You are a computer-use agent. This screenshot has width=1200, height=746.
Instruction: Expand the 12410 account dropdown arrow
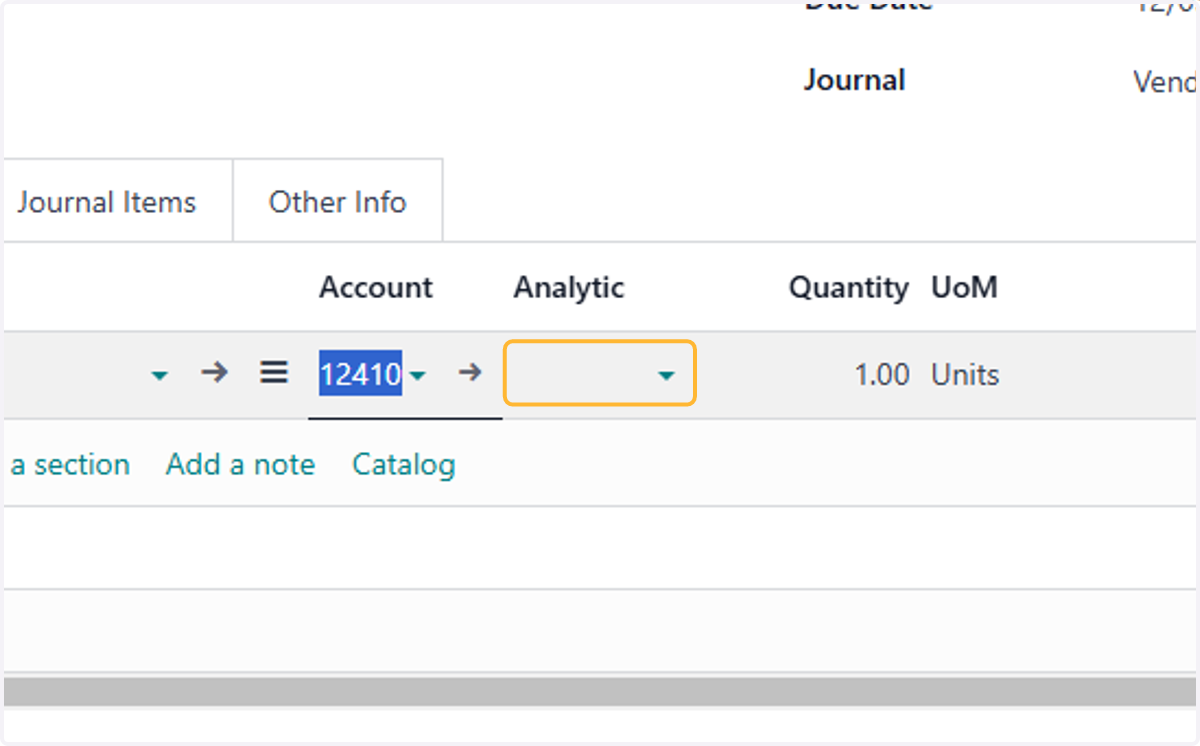point(418,376)
